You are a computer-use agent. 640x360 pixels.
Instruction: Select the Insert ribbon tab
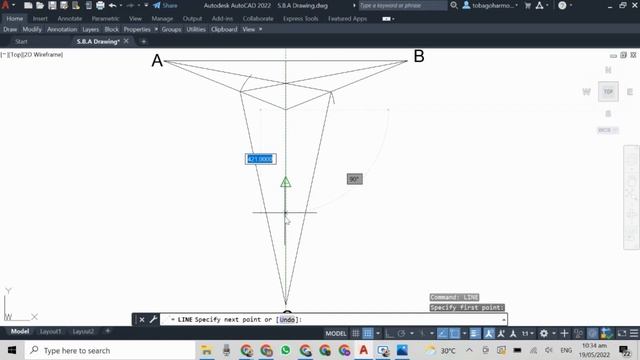point(40,19)
